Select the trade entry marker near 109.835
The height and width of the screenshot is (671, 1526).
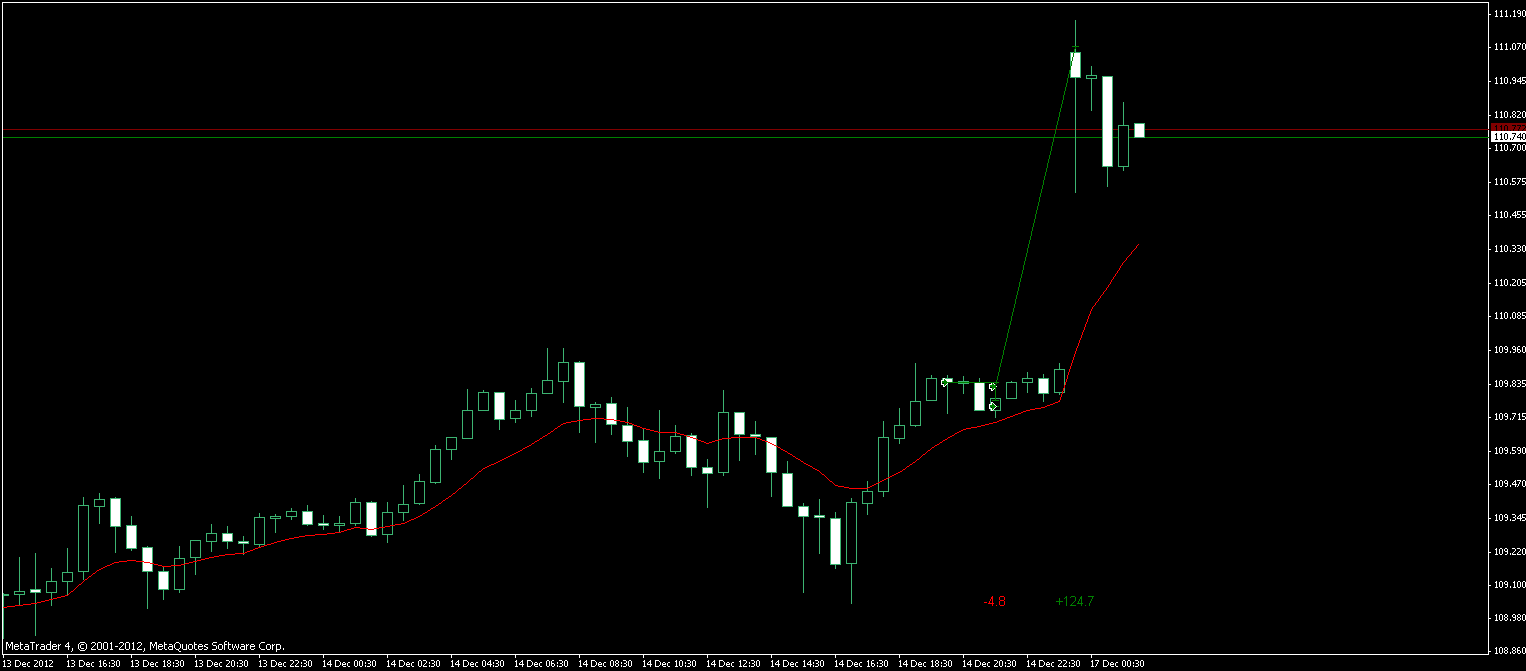[945, 381]
